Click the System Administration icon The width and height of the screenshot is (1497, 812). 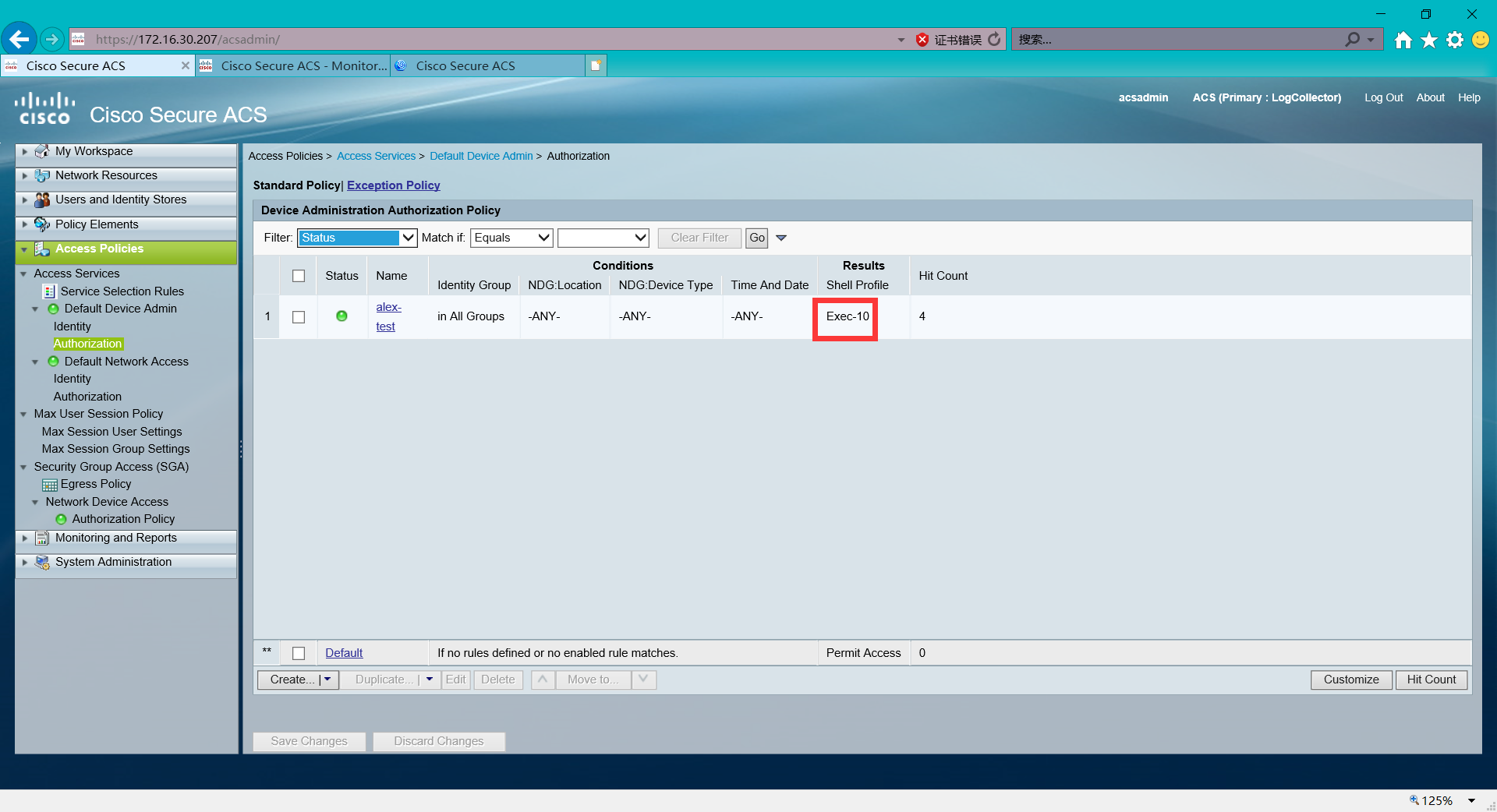[42, 562]
